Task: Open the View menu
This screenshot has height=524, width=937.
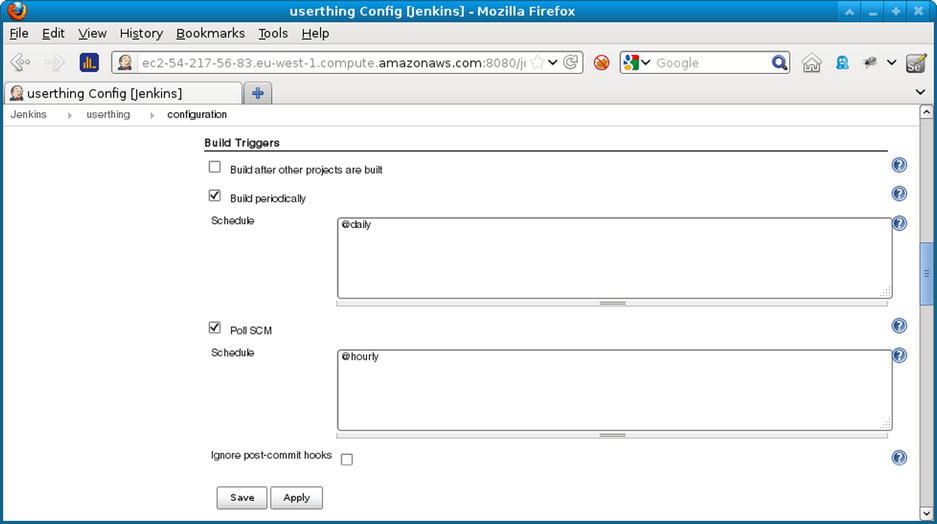Action: tap(92, 33)
